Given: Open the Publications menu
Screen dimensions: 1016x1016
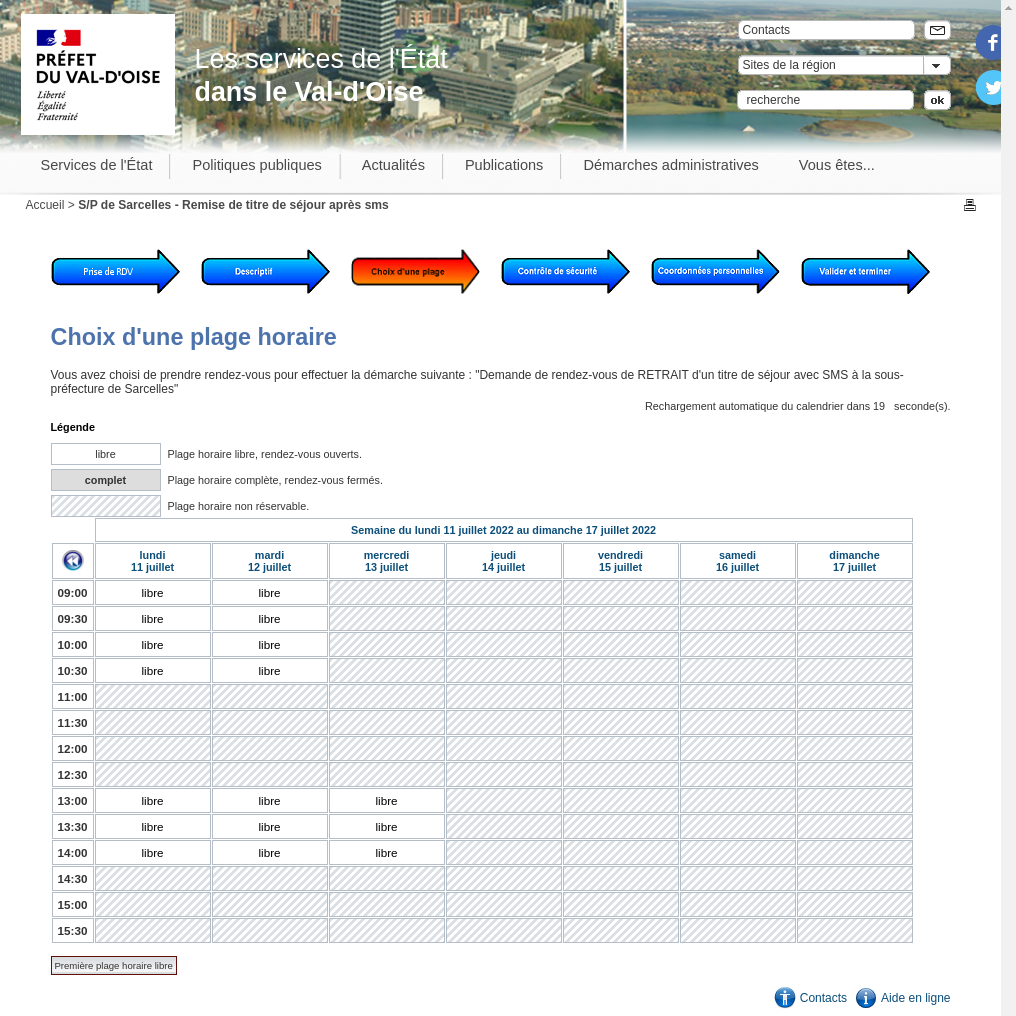Looking at the screenshot, I should tap(503, 165).
